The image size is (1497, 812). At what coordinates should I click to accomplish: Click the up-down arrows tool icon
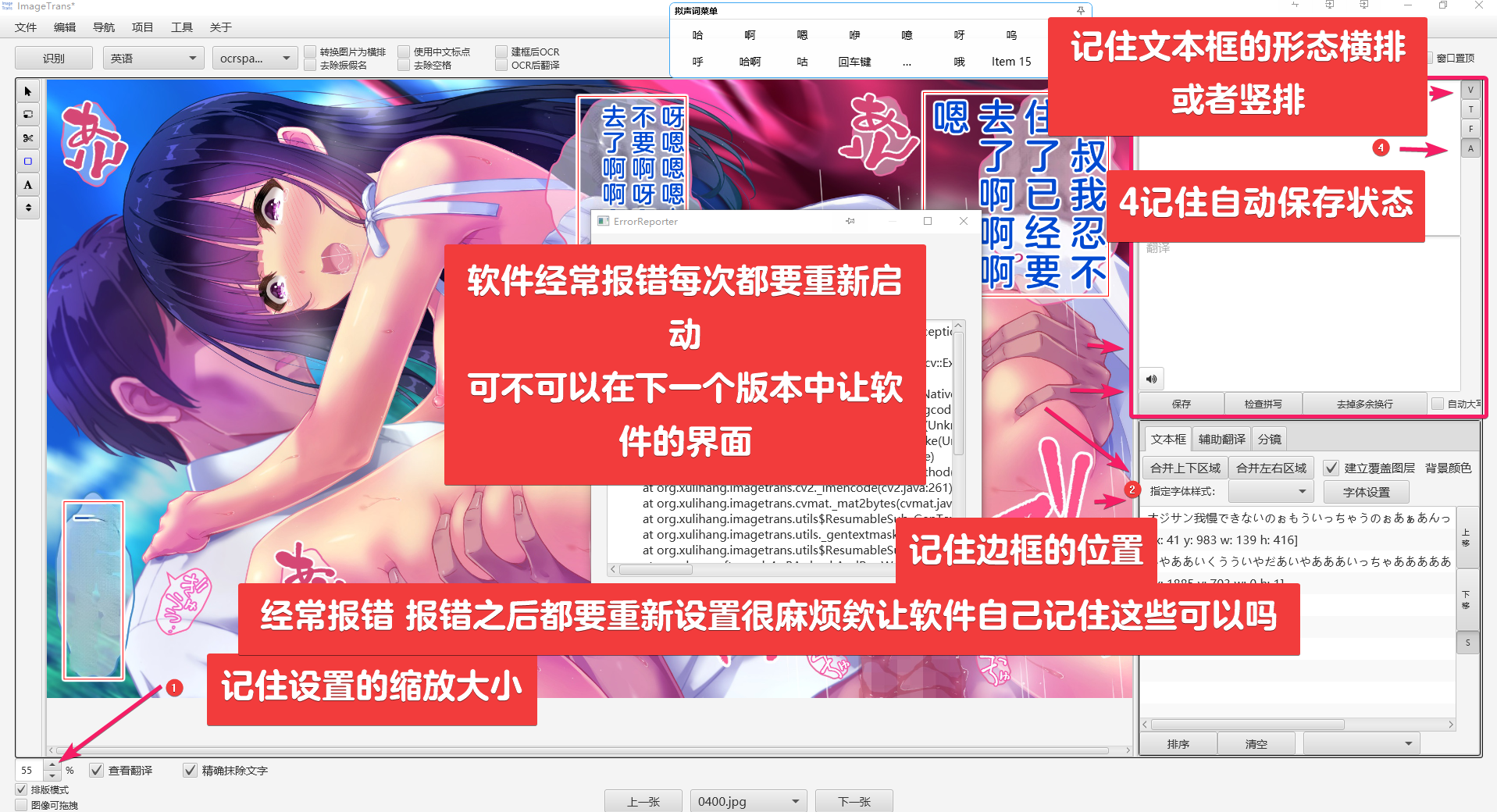[x=28, y=208]
